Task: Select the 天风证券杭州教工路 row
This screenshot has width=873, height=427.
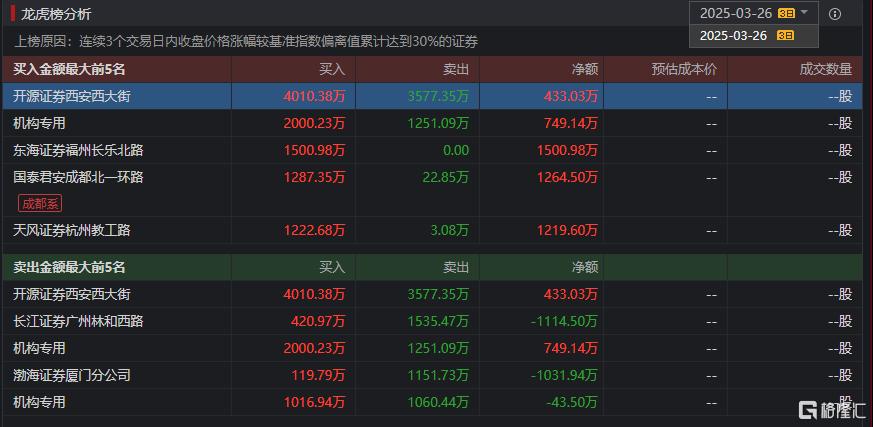Action: [x=432, y=230]
